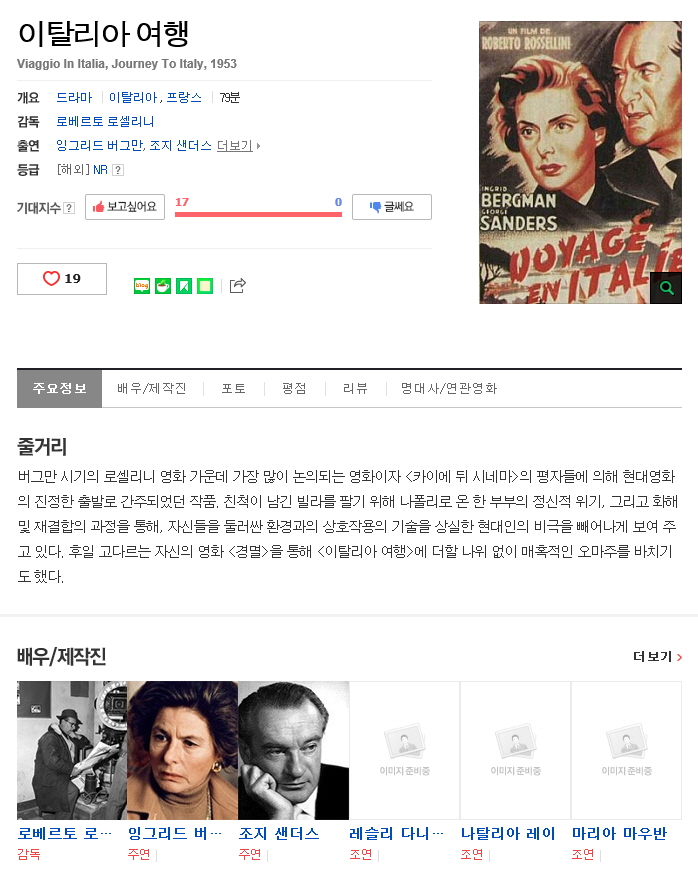Click the Naver bookmark share icon
Viewport: 698px width, 877px height.
point(184,286)
